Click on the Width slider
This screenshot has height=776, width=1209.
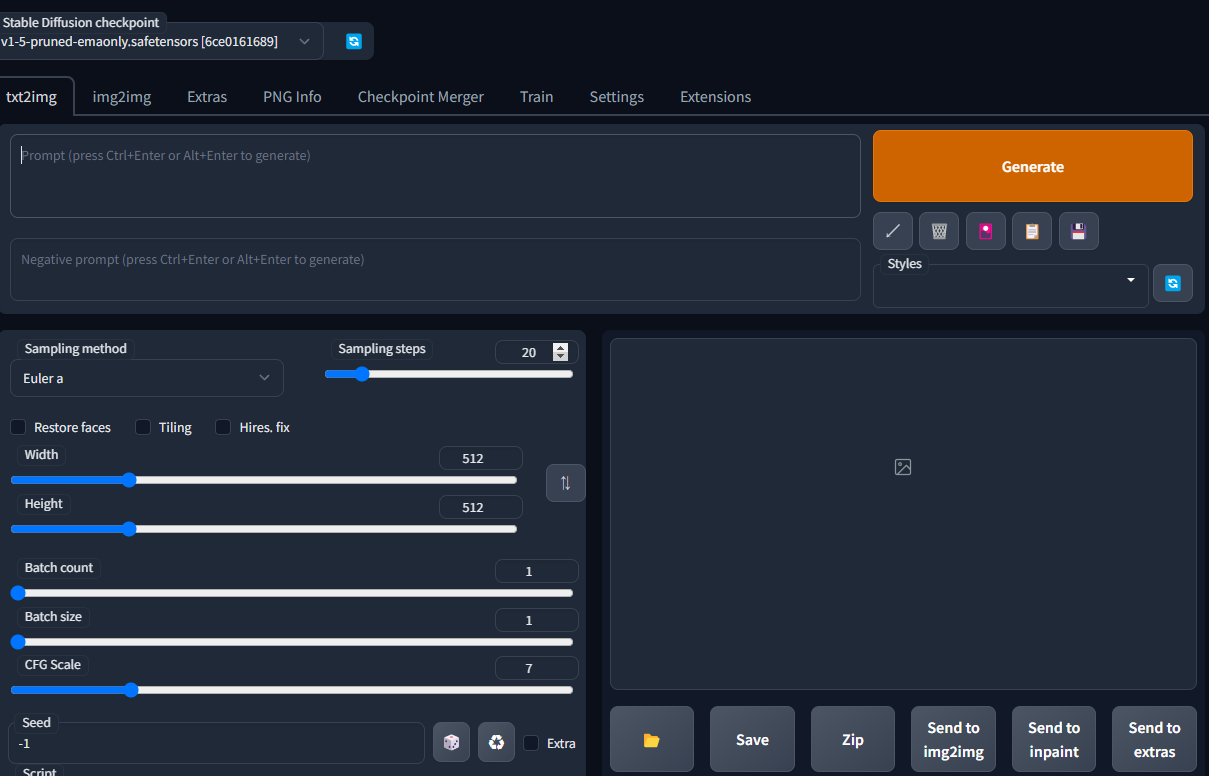(x=264, y=480)
